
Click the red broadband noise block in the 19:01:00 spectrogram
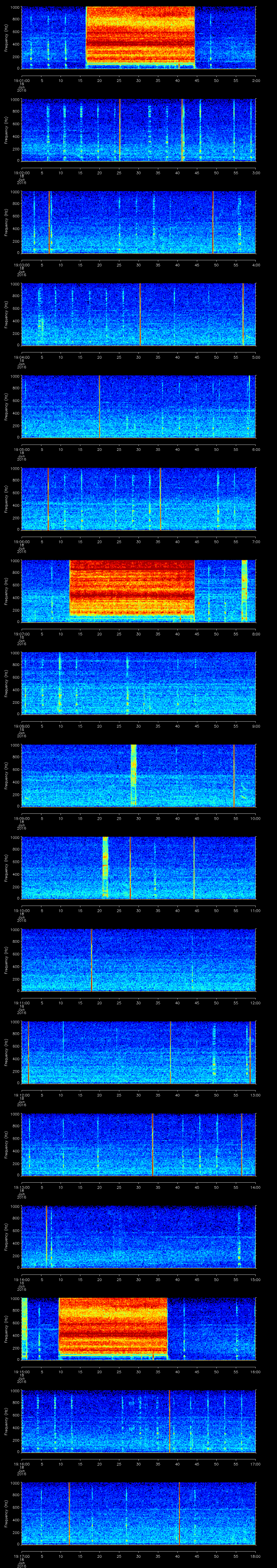(140, 35)
